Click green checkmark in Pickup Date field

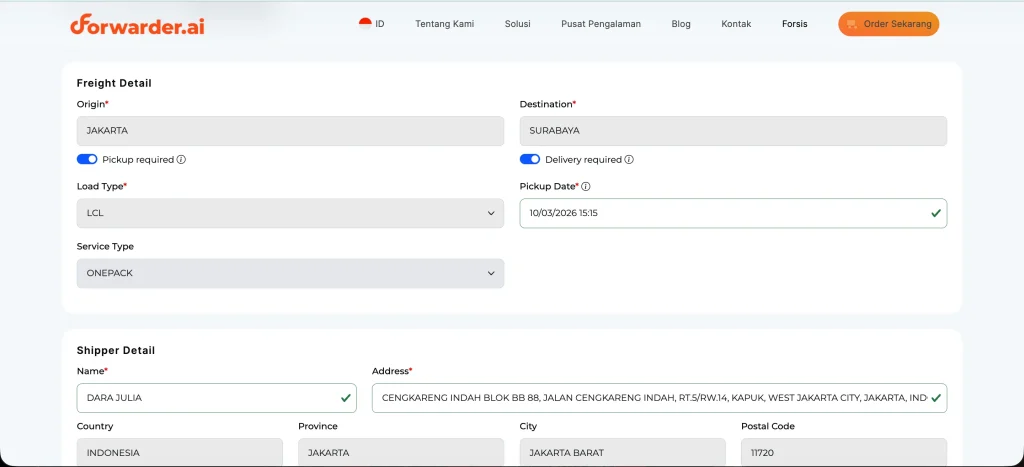point(936,213)
